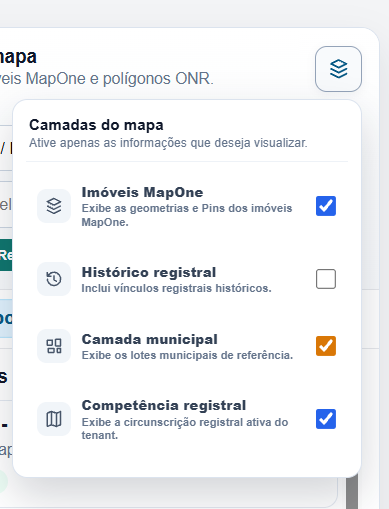Click the Camada municipal label
The height and width of the screenshot is (509, 389).
[149, 339]
